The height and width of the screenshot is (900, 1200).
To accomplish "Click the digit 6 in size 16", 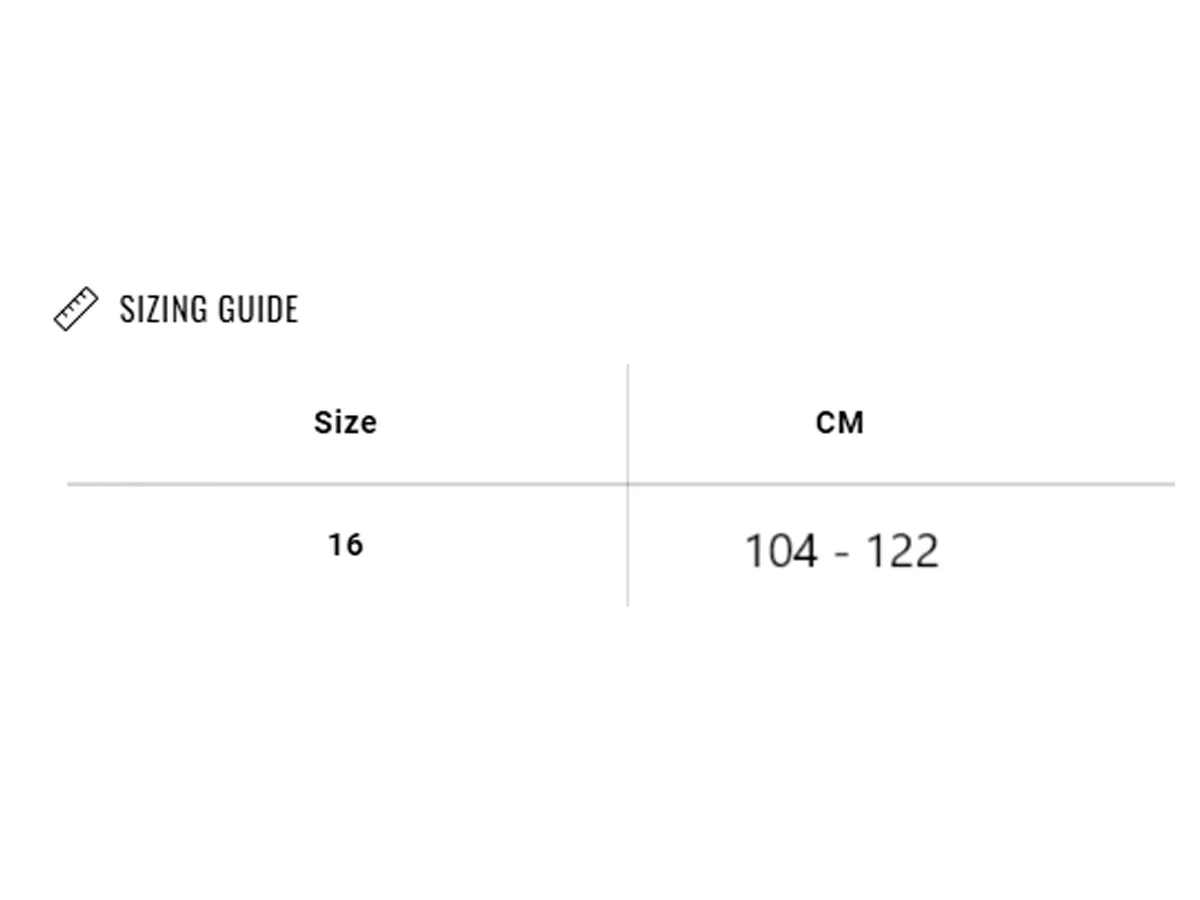I will [354, 545].
